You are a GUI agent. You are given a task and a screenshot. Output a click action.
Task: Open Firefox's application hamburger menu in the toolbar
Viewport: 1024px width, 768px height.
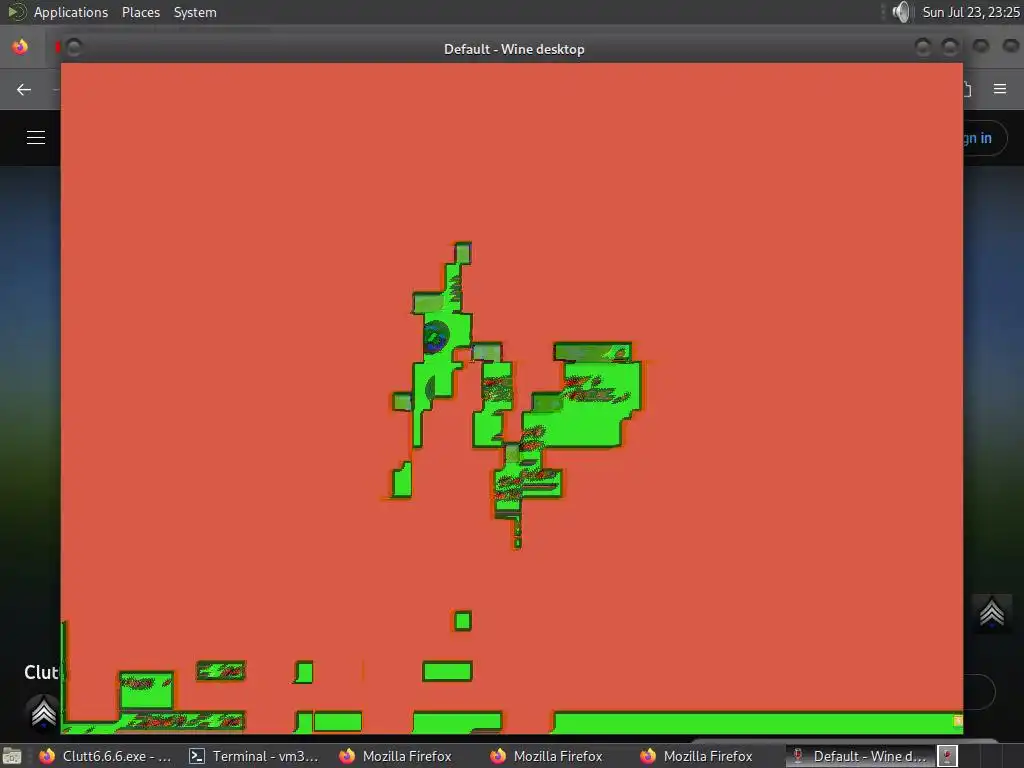tap(1000, 89)
